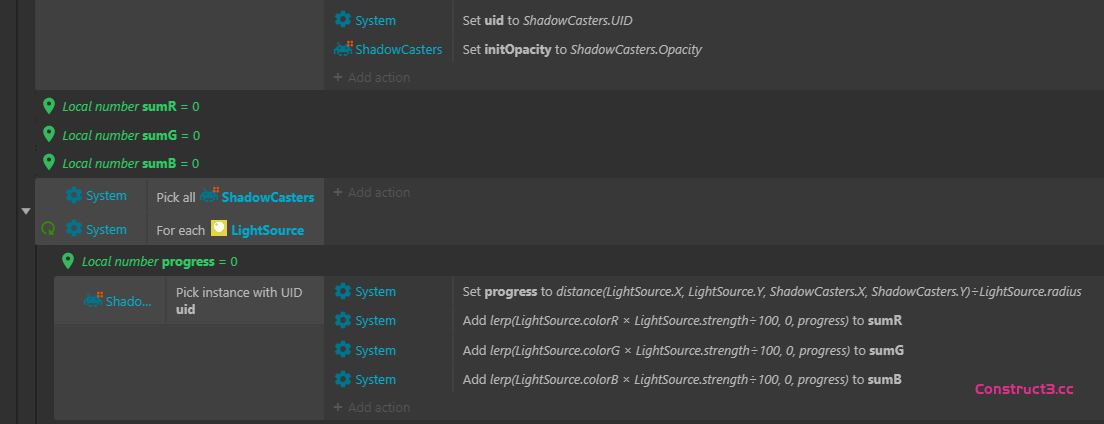Click the yellow LightSource object icon

219,229
